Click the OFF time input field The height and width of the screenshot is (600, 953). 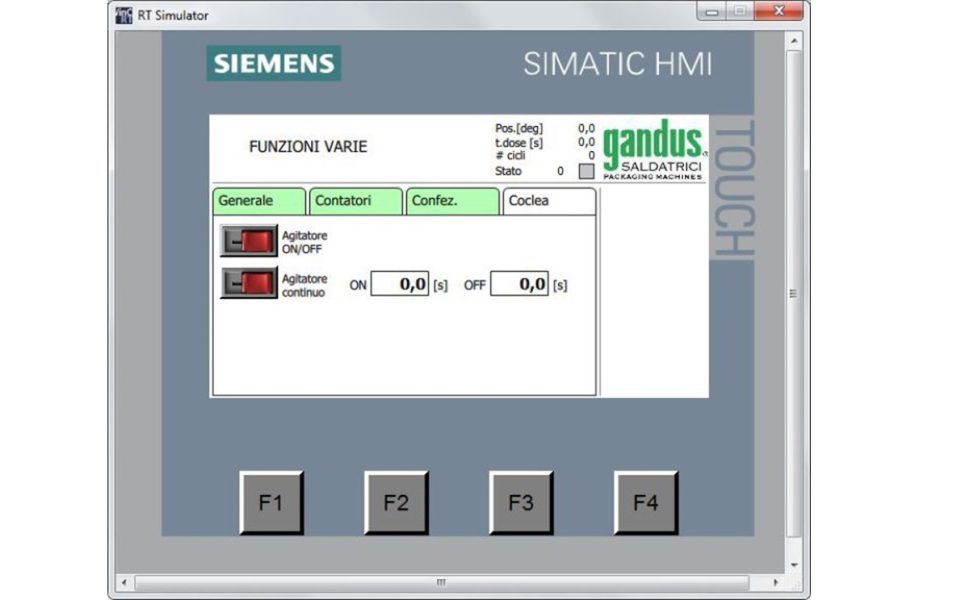coord(519,285)
